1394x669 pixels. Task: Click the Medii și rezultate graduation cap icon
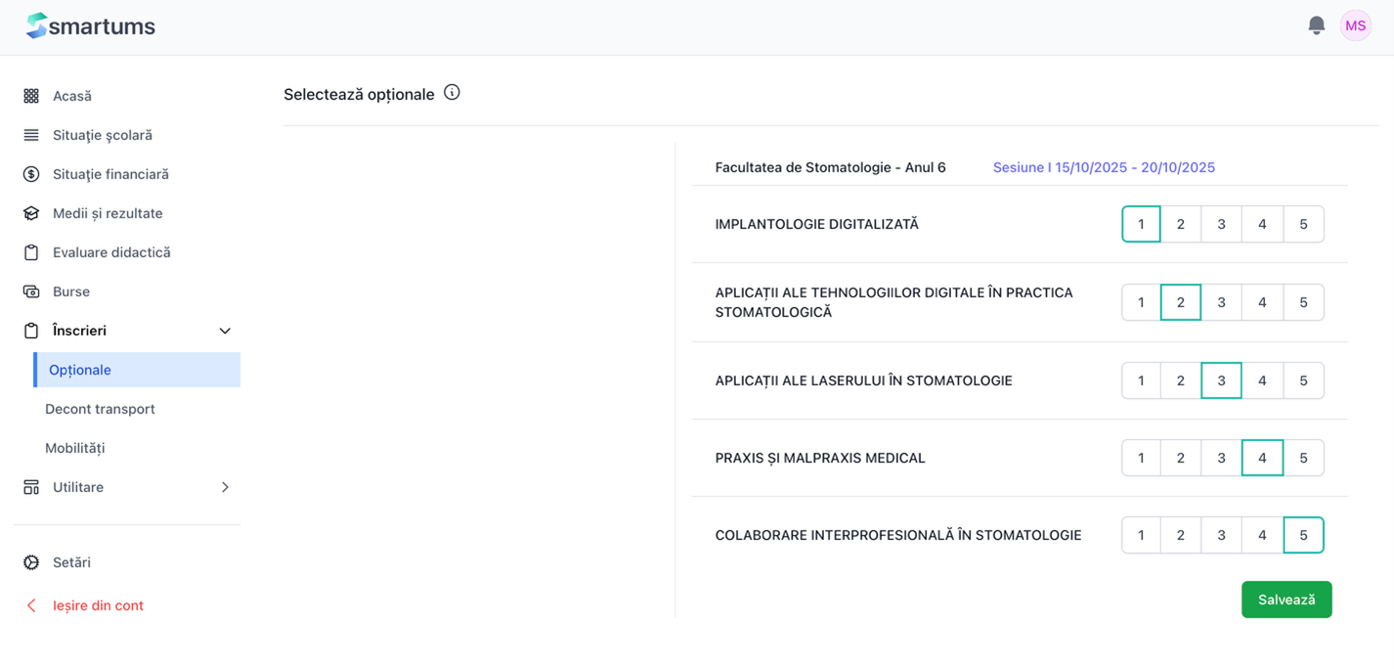(x=31, y=213)
